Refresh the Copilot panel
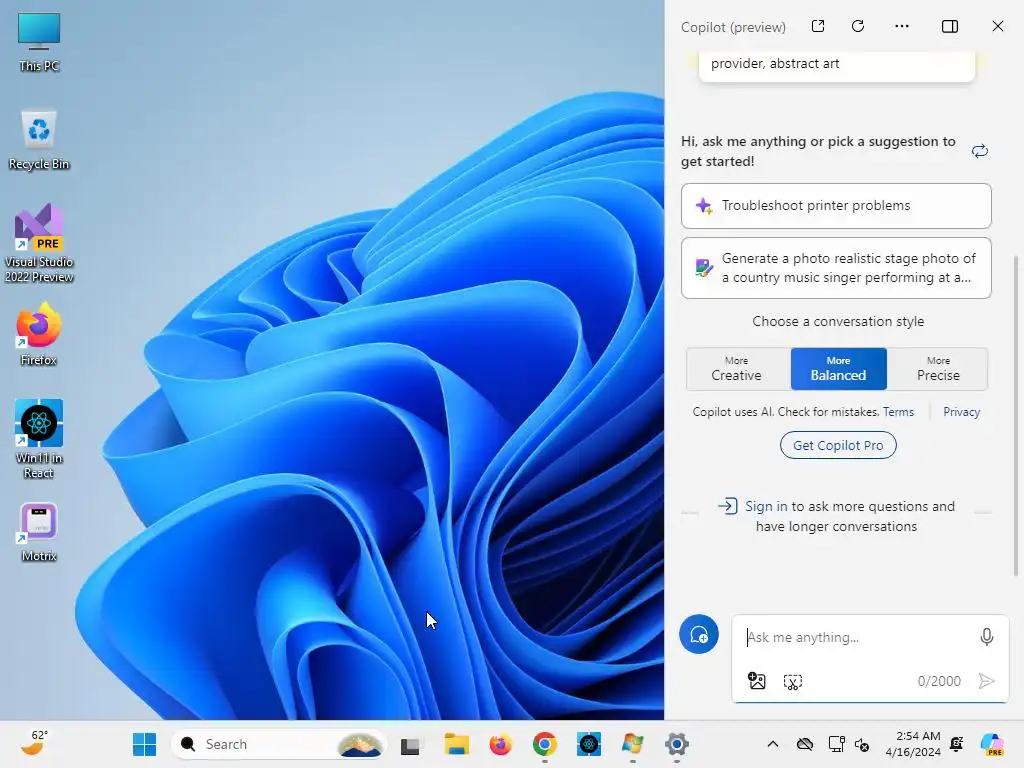The width and height of the screenshot is (1024, 768). tap(858, 26)
